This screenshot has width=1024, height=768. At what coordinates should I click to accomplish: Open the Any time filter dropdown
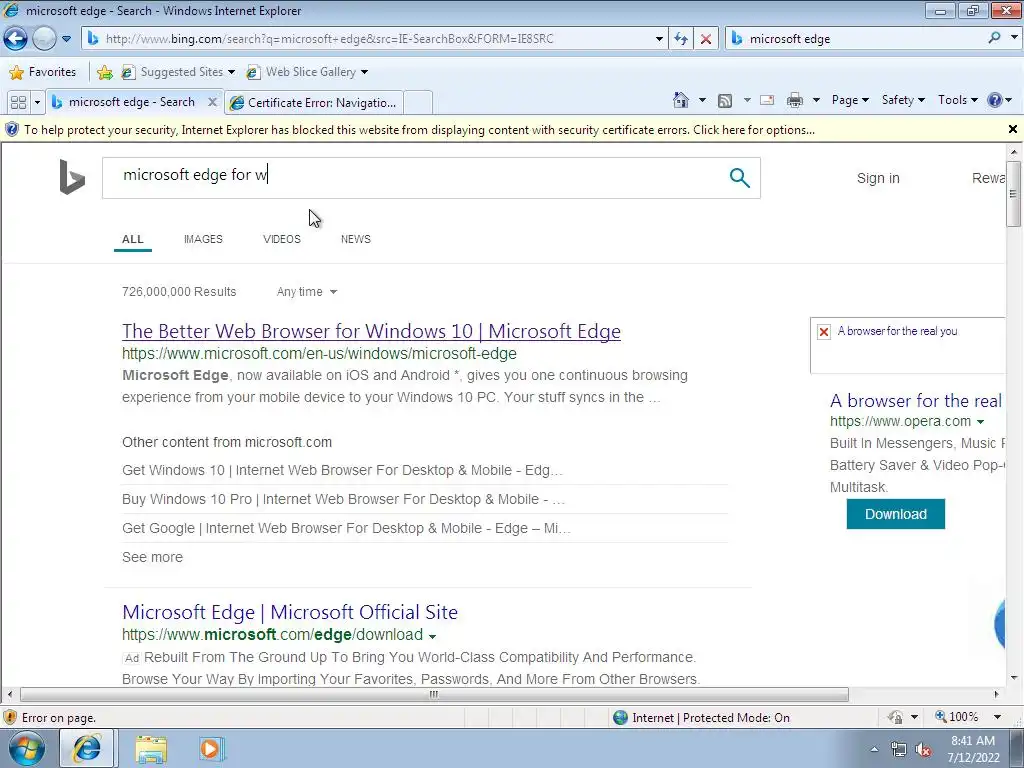click(306, 292)
